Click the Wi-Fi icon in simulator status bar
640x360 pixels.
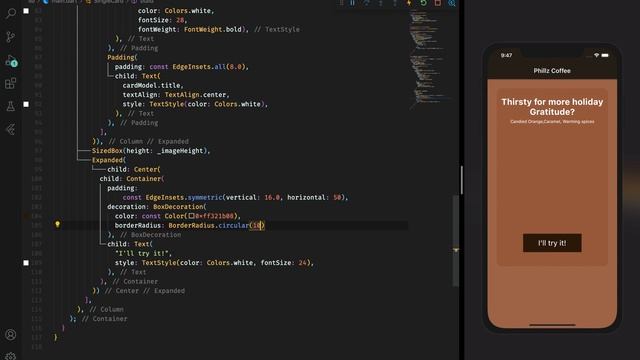click(596, 55)
